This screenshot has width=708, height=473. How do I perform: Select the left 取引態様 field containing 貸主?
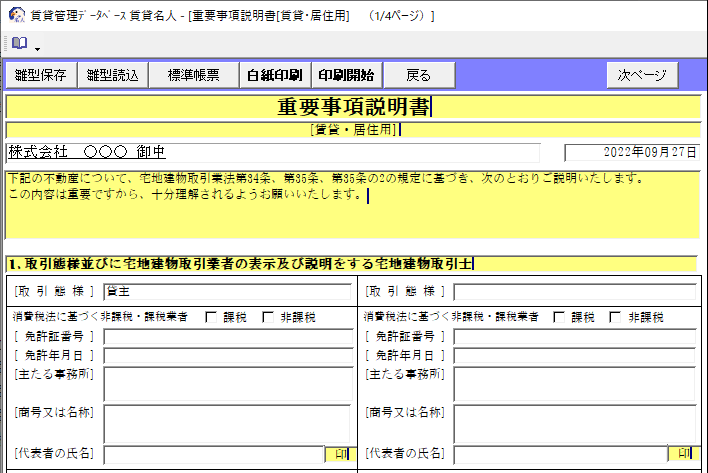(228, 292)
